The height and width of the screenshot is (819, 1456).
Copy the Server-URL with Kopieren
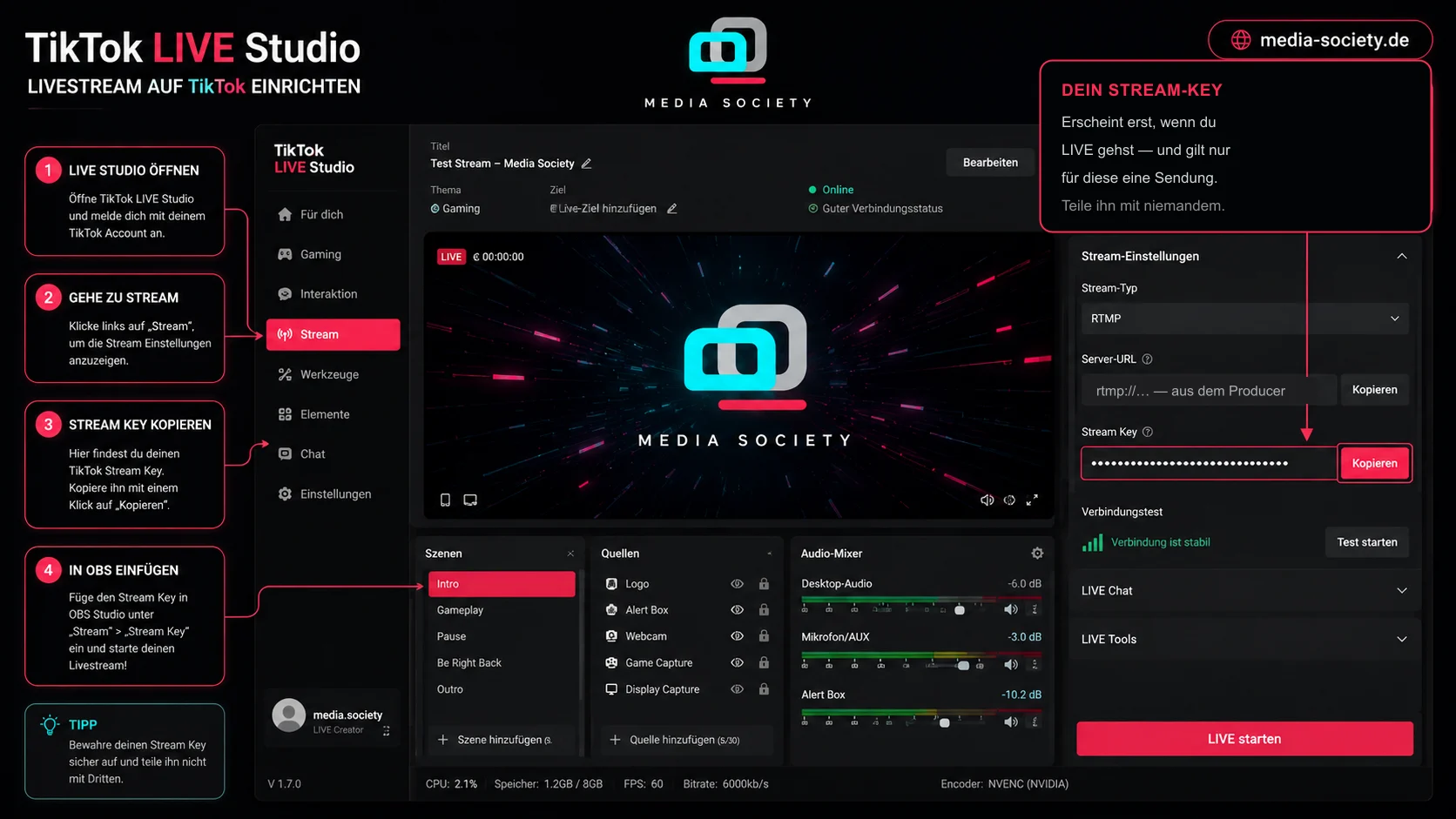[x=1374, y=390]
